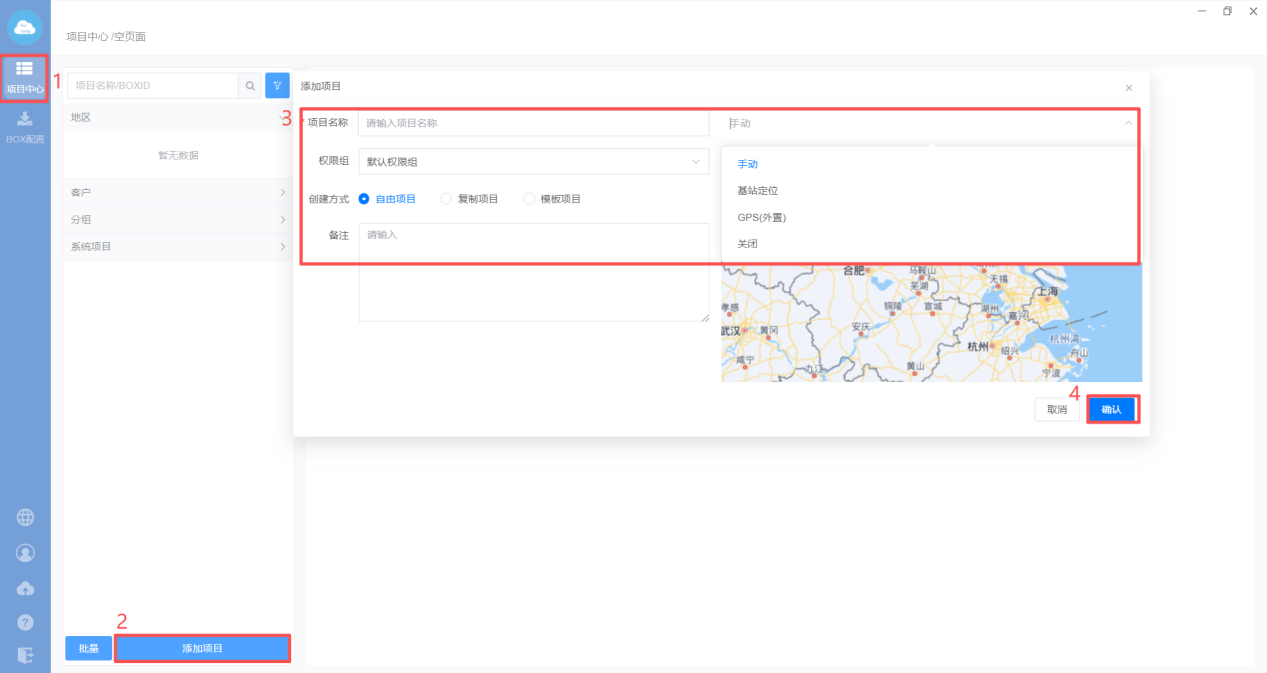The image size is (1267, 673).
Task: Open the 默认权限组 dropdown
Action: point(533,161)
